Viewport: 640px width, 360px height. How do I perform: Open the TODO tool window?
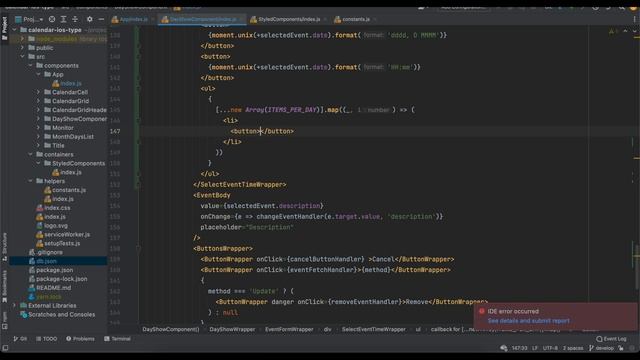47,339
